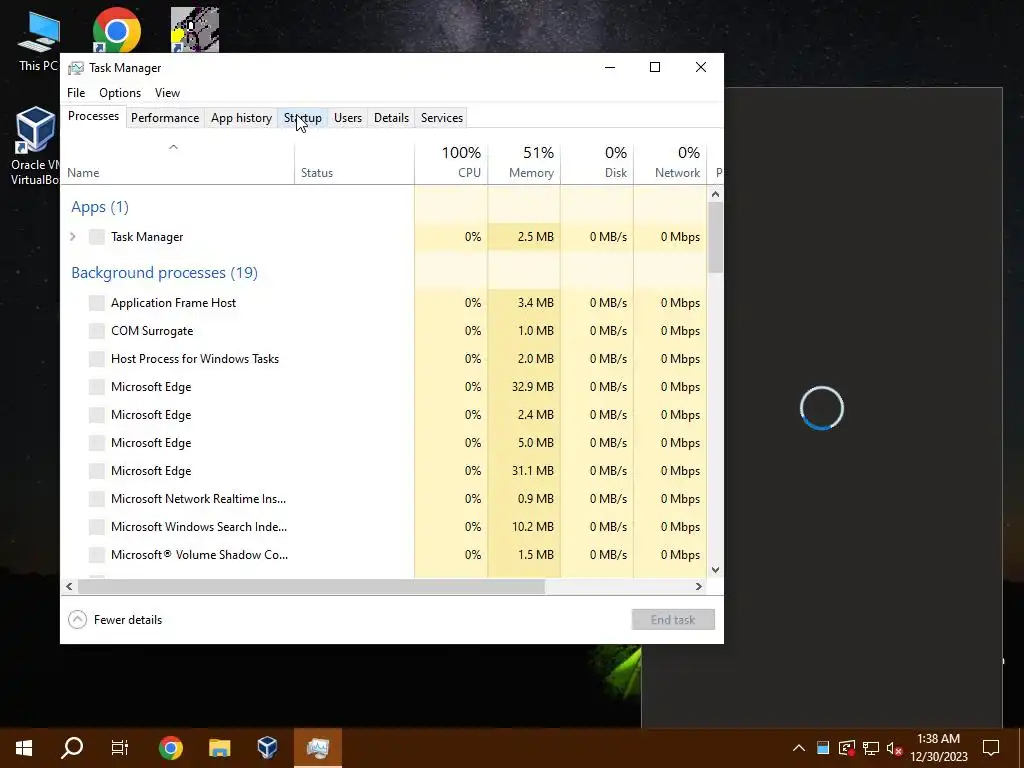Viewport: 1024px width, 768px height.
Task: Open VirtualBox from the taskbar
Action: click(x=267, y=748)
